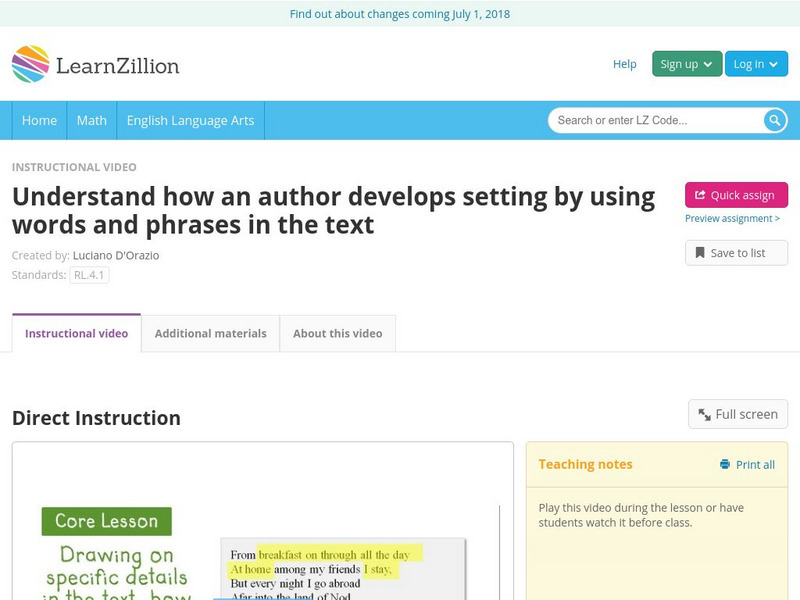Click the INSTRUCTIONAL VIDEO label

74,167
